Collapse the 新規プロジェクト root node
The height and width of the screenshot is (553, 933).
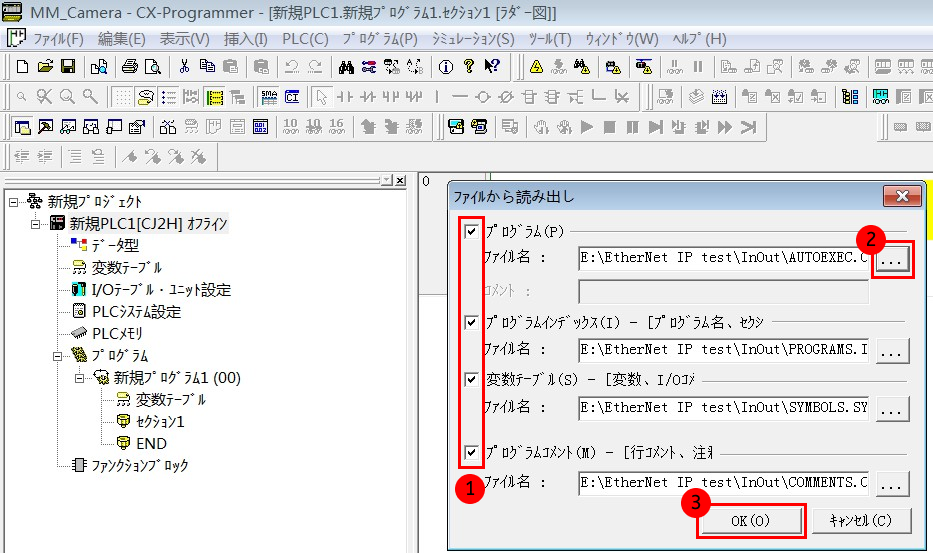click(13, 202)
